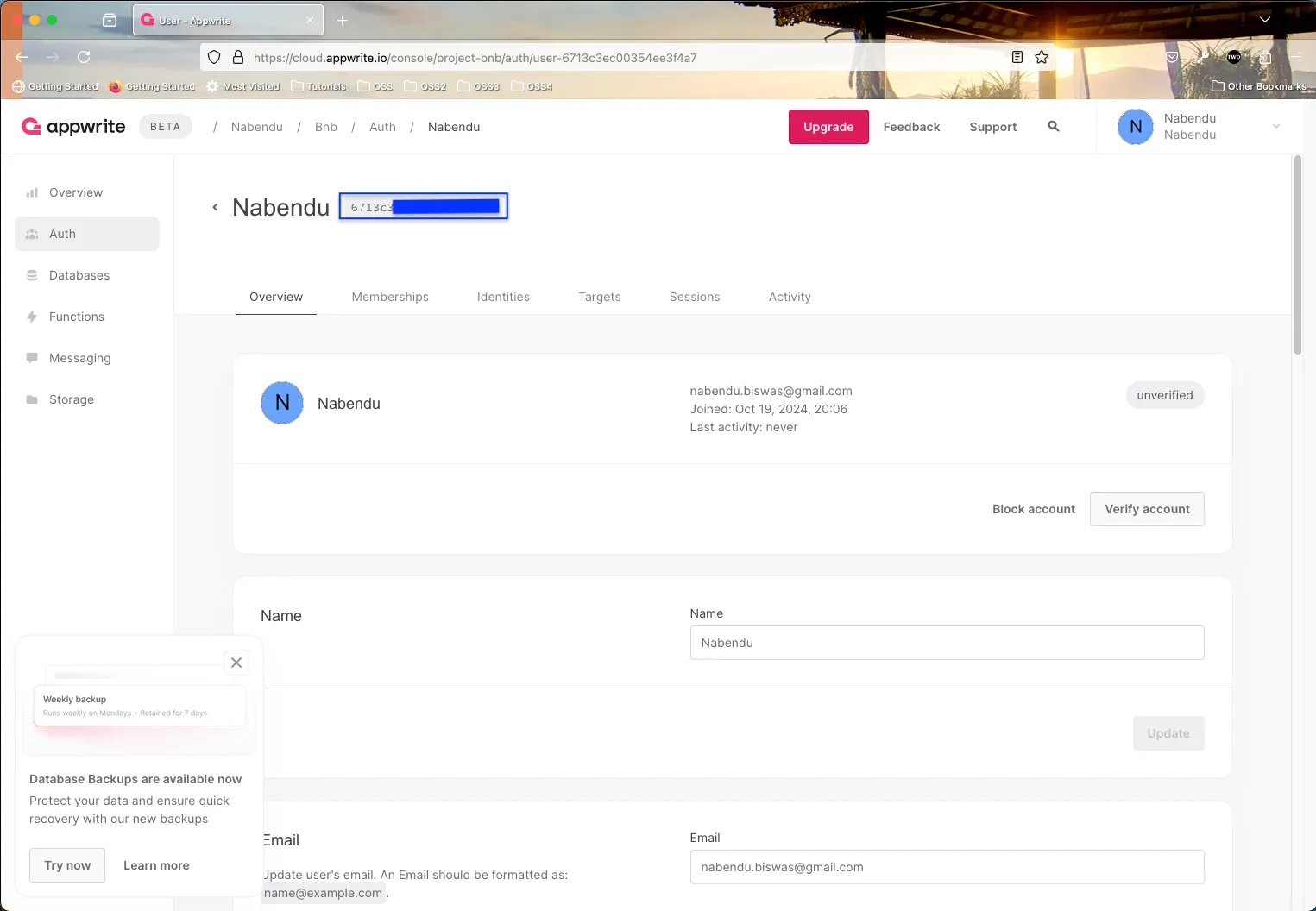Image resolution: width=1316 pixels, height=911 pixels.
Task: Click the Email input field
Action: coord(947,867)
